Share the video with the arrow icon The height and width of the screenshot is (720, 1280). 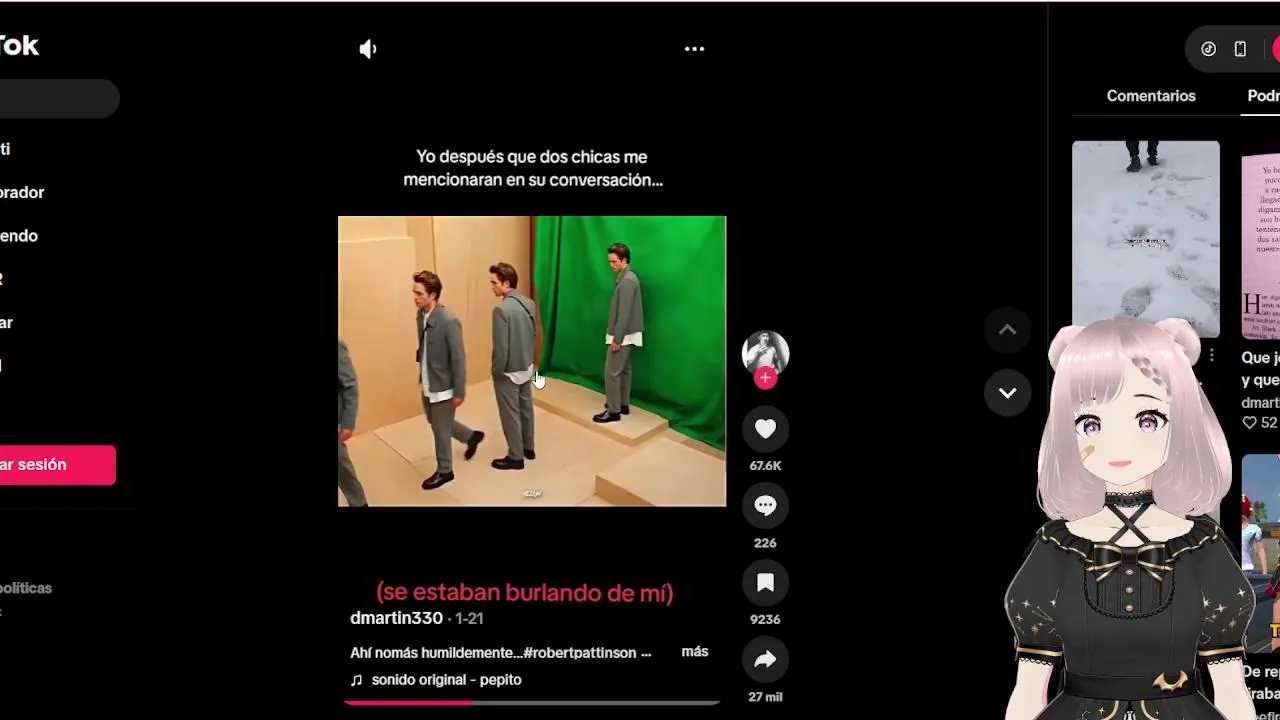(765, 659)
